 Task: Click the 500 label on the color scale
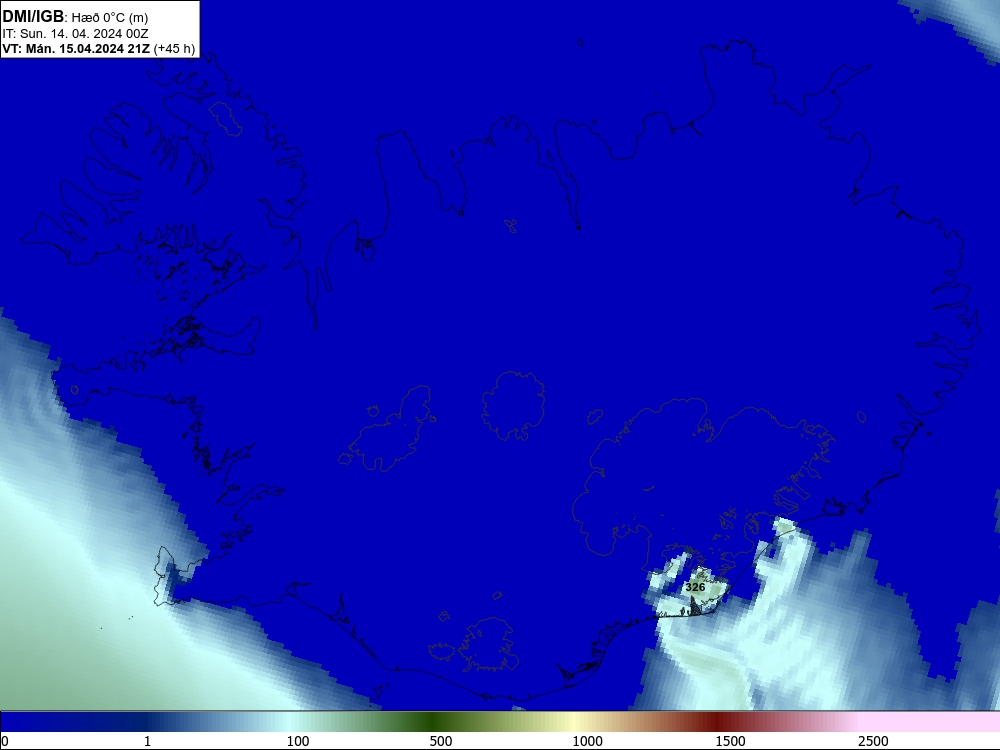[x=441, y=741]
